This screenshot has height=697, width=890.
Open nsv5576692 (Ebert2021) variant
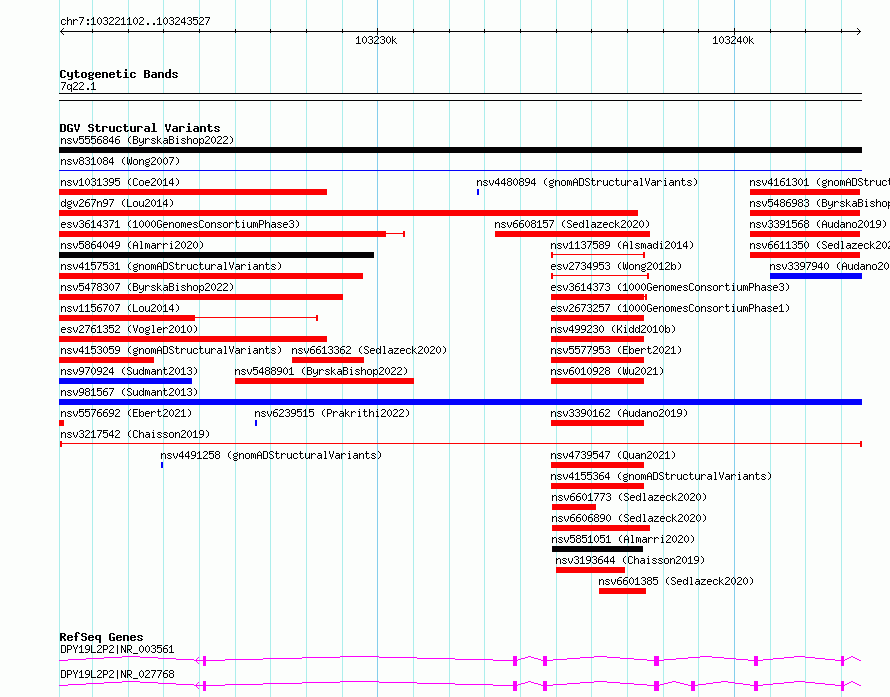(126, 413)
